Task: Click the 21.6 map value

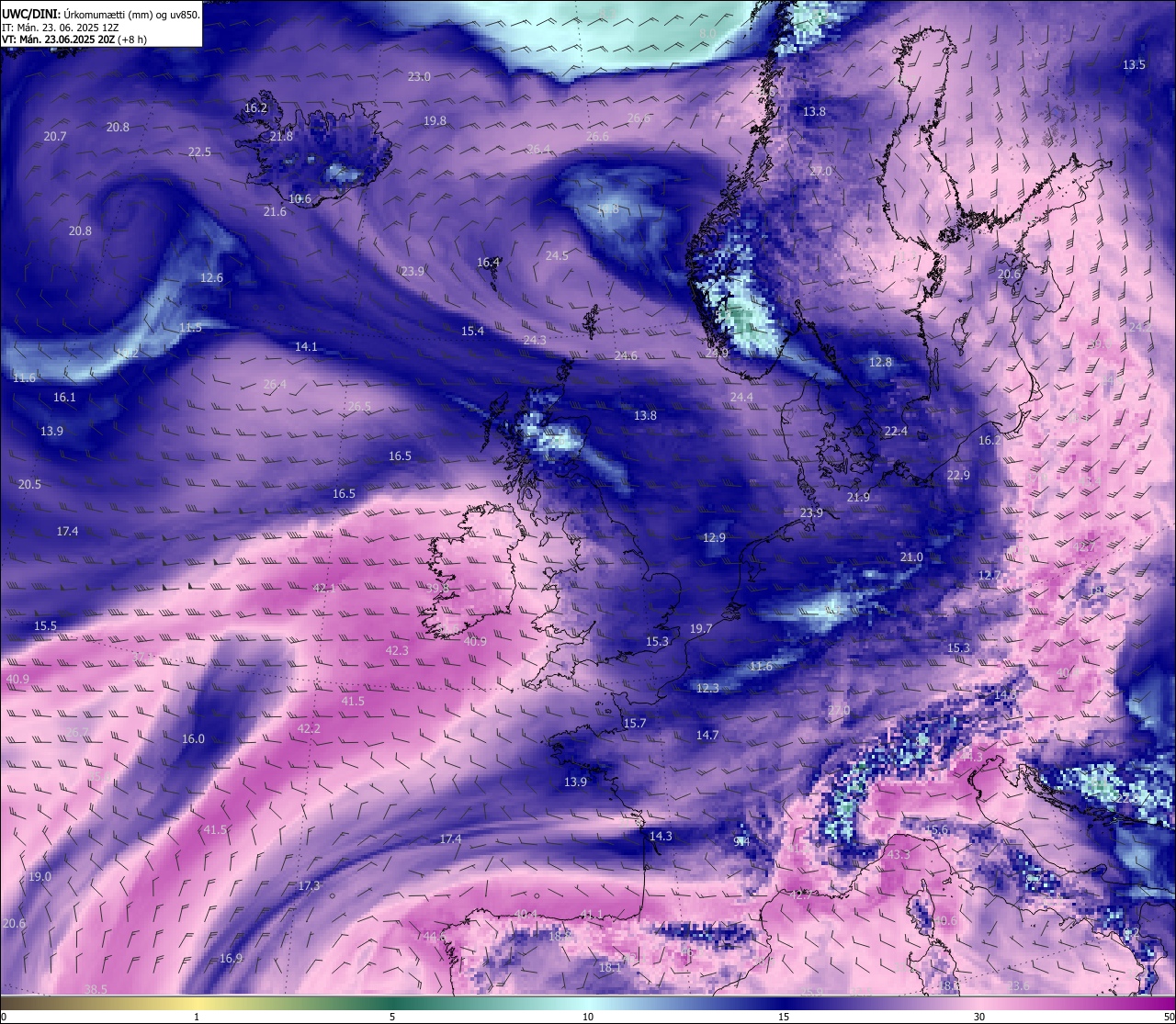Action: click(275, 211)
